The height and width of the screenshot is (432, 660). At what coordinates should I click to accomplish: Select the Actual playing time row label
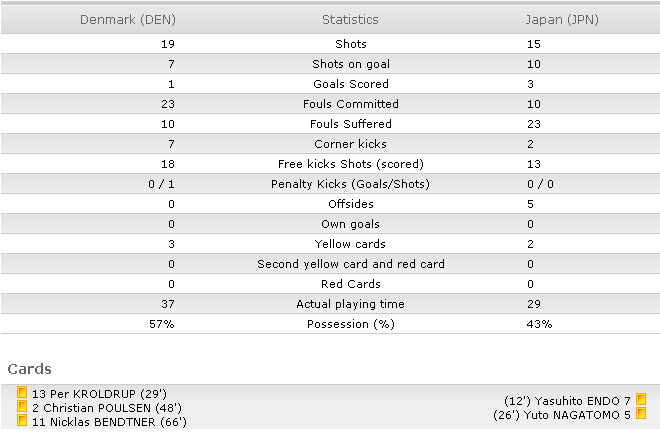click(350, 304)
